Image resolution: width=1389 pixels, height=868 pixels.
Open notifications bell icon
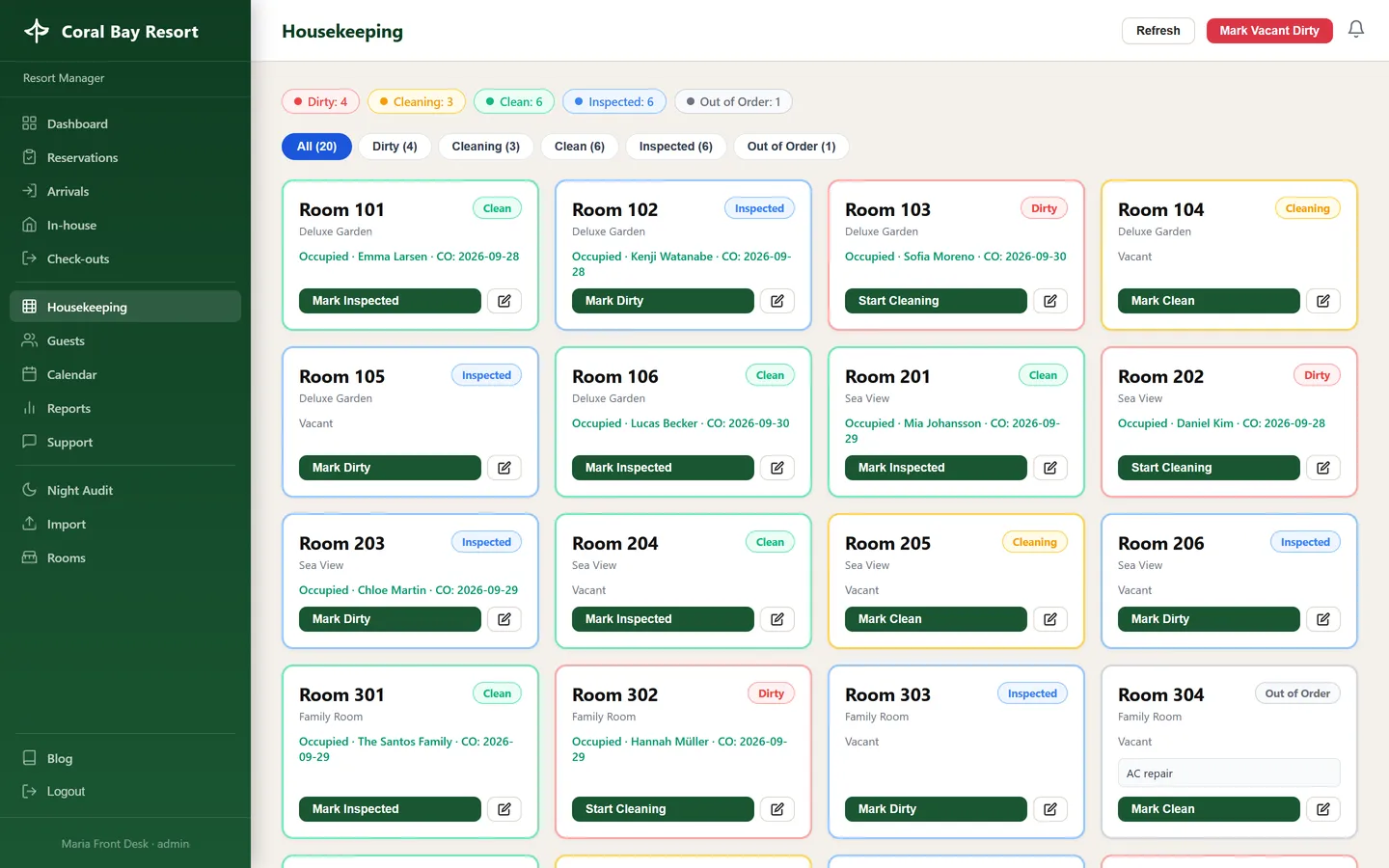coord(1355,30)
